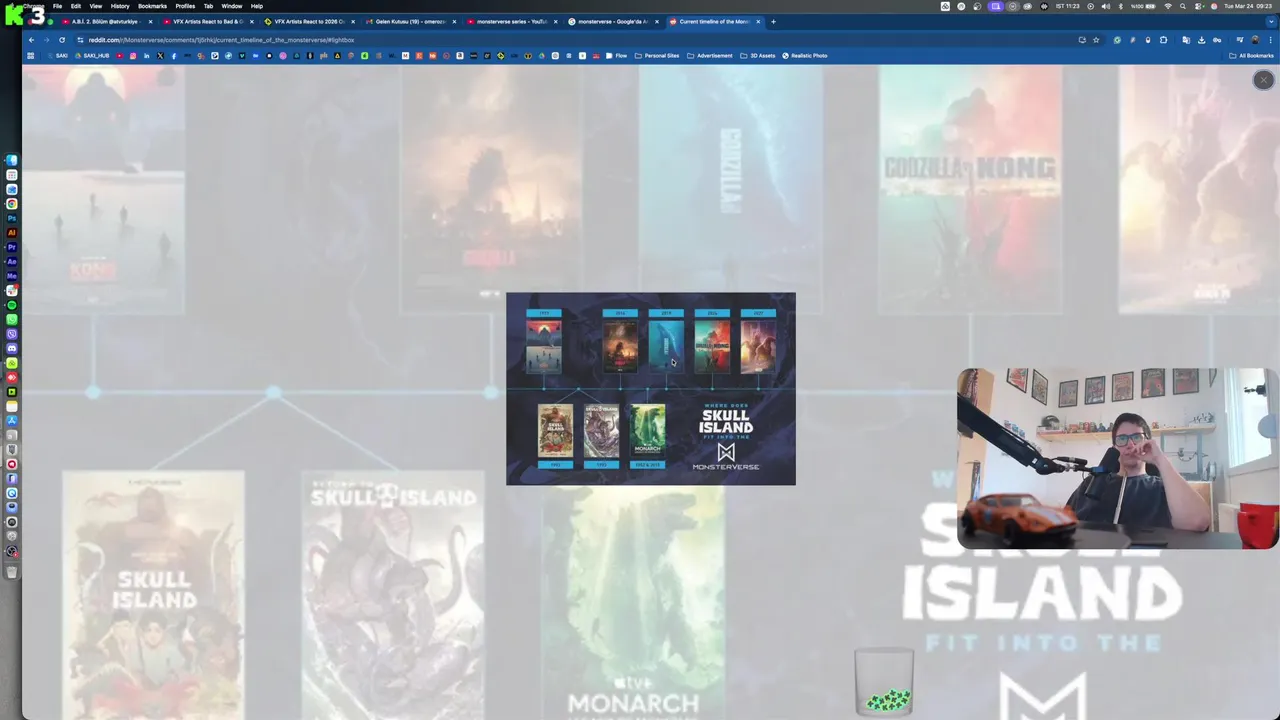Open the Extensions puzzle icon
The image size is (1280, 720).
point(1164,40)
